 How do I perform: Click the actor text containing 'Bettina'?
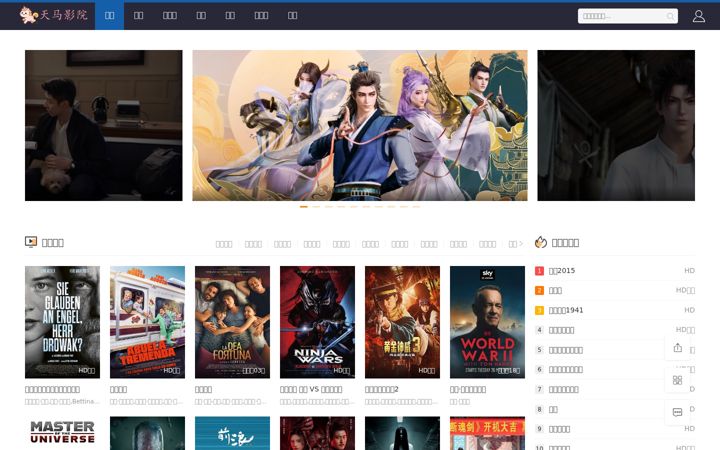tap(62, 401)
